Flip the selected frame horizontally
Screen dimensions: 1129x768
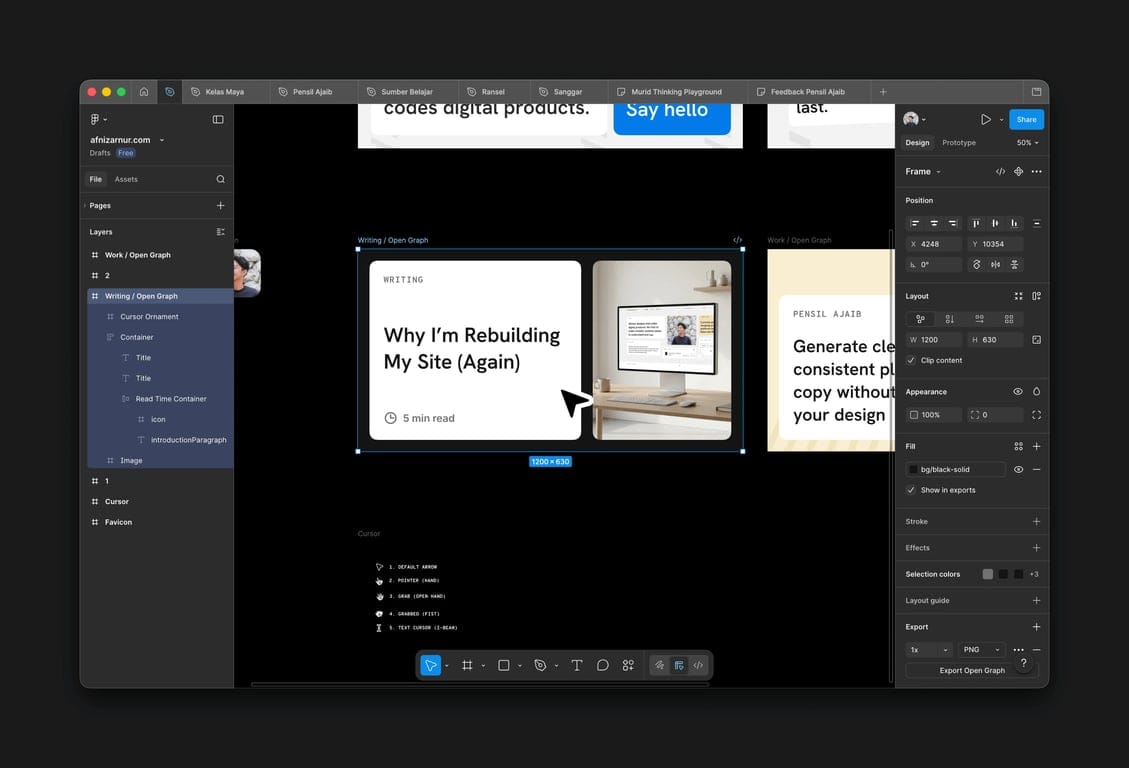click(x=993, y=264)
